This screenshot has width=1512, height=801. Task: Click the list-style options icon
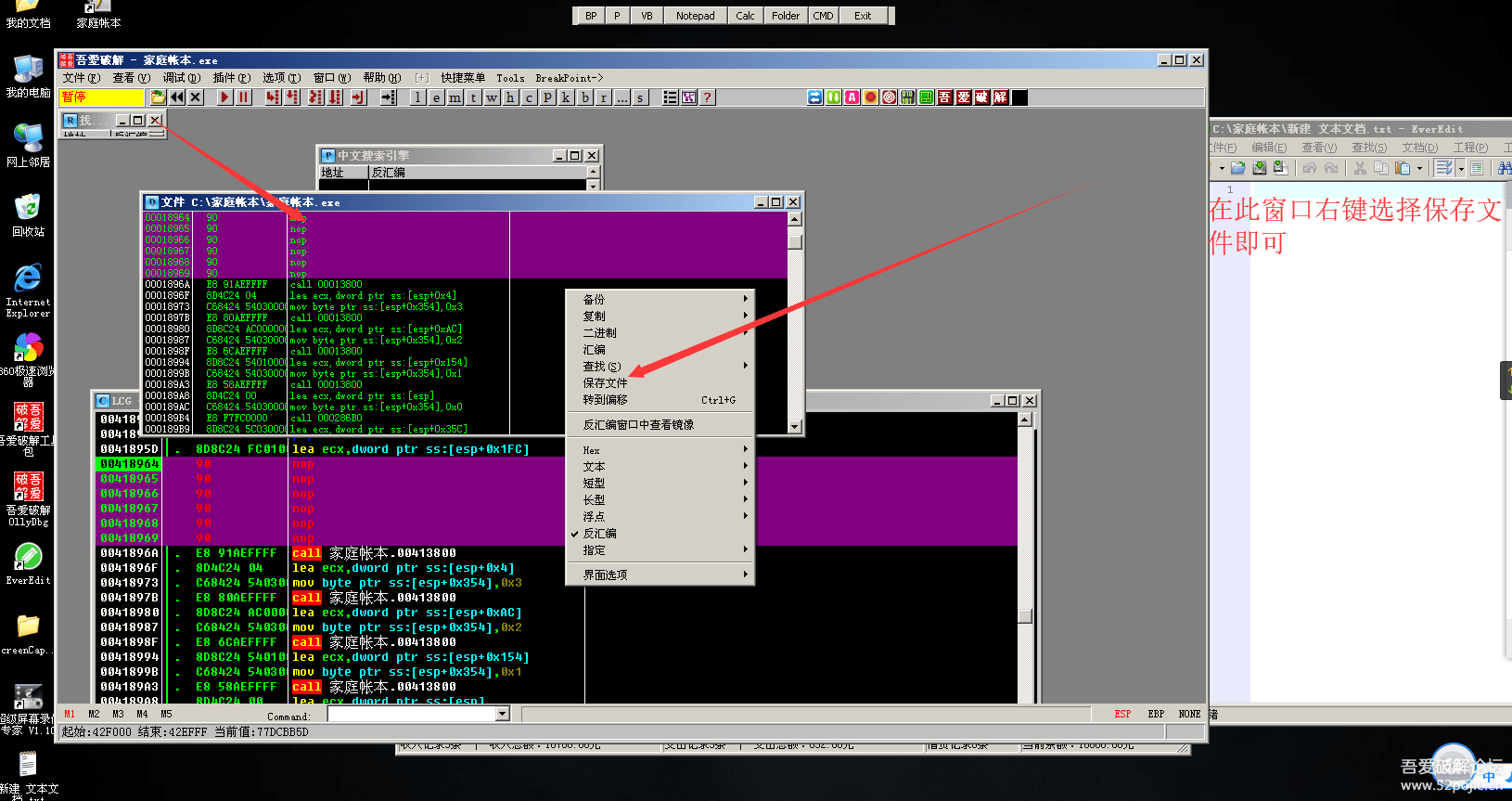pyautogui.click(x=671, y=97)
